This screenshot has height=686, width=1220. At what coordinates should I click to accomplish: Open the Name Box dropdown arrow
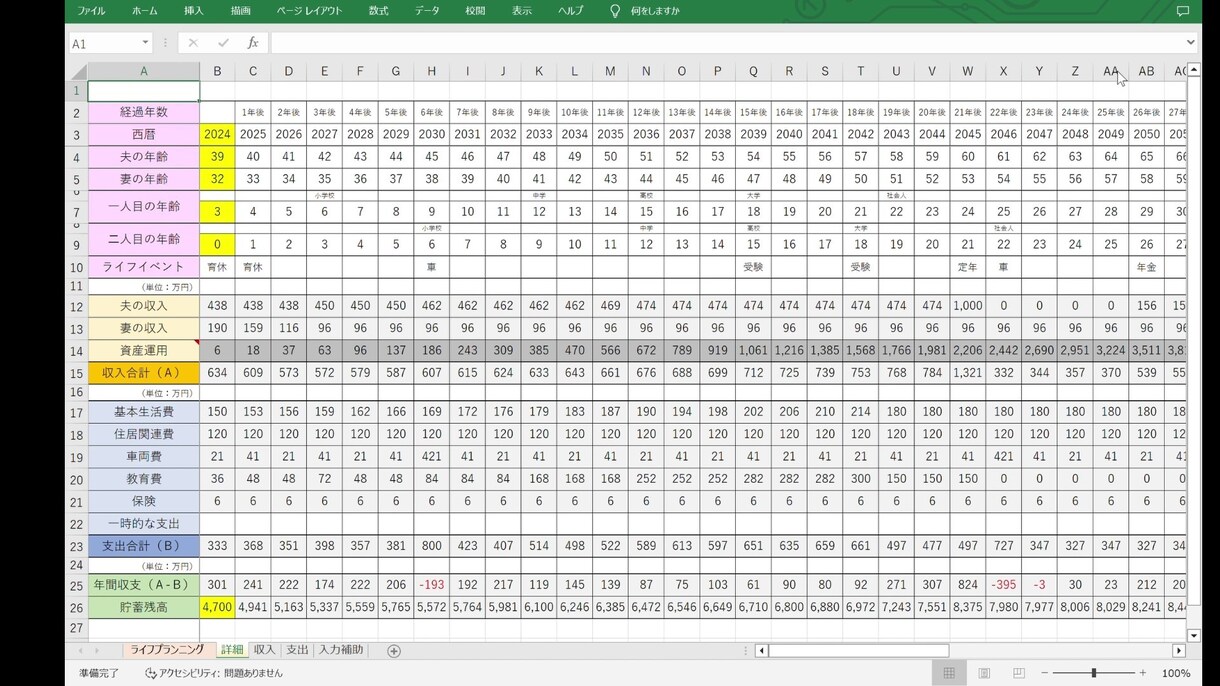(x=146, y=43)
